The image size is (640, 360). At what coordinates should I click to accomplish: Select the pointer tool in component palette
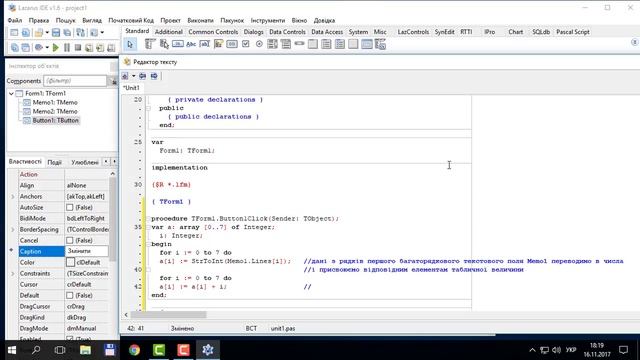(130, 44)
